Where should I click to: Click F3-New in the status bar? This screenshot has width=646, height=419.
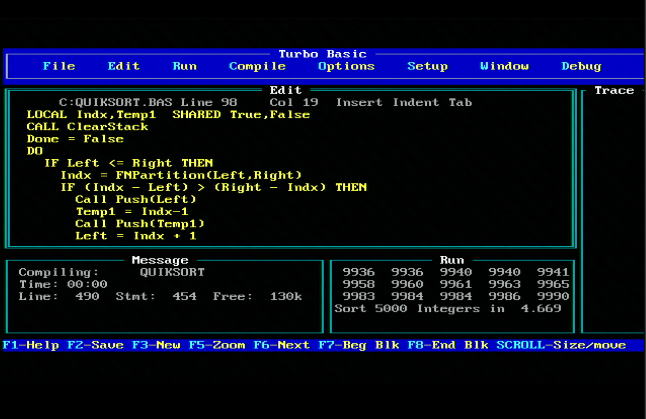[156, 345]
